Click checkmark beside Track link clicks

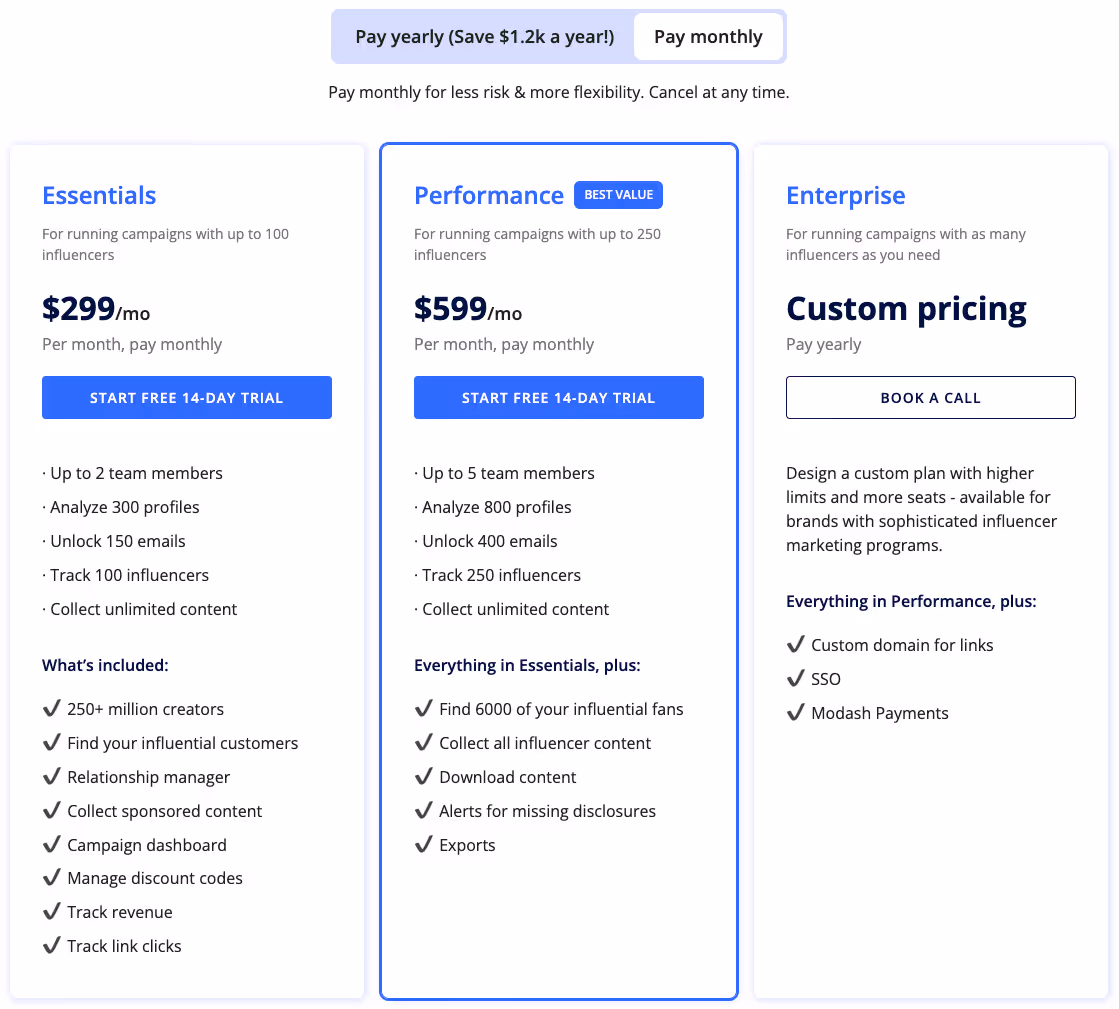tap(52, 946)
